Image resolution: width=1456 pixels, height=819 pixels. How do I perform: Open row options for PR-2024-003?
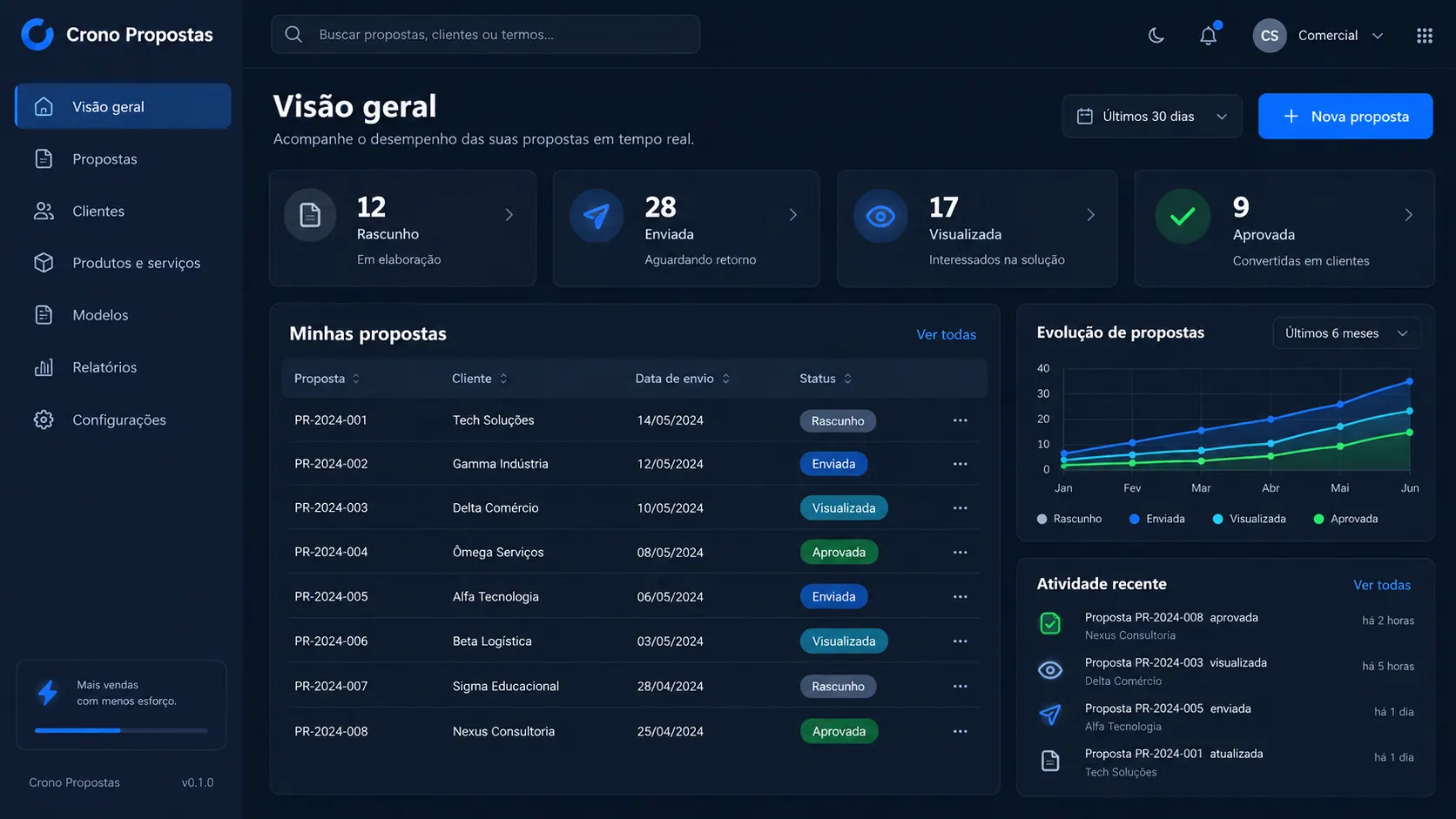pyautogui.click(x=960, y=508)
